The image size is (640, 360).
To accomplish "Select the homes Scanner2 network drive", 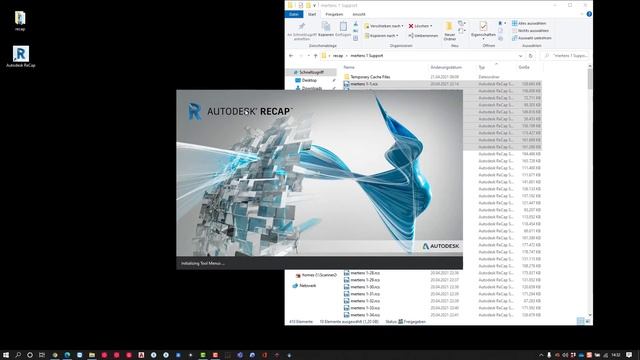I will (x=316, y=275).
